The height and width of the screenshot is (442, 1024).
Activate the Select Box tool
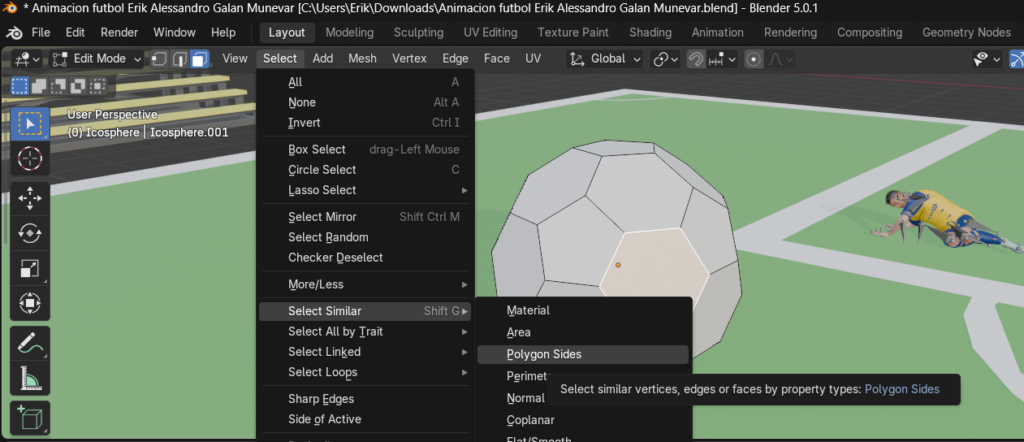[30, 124]
